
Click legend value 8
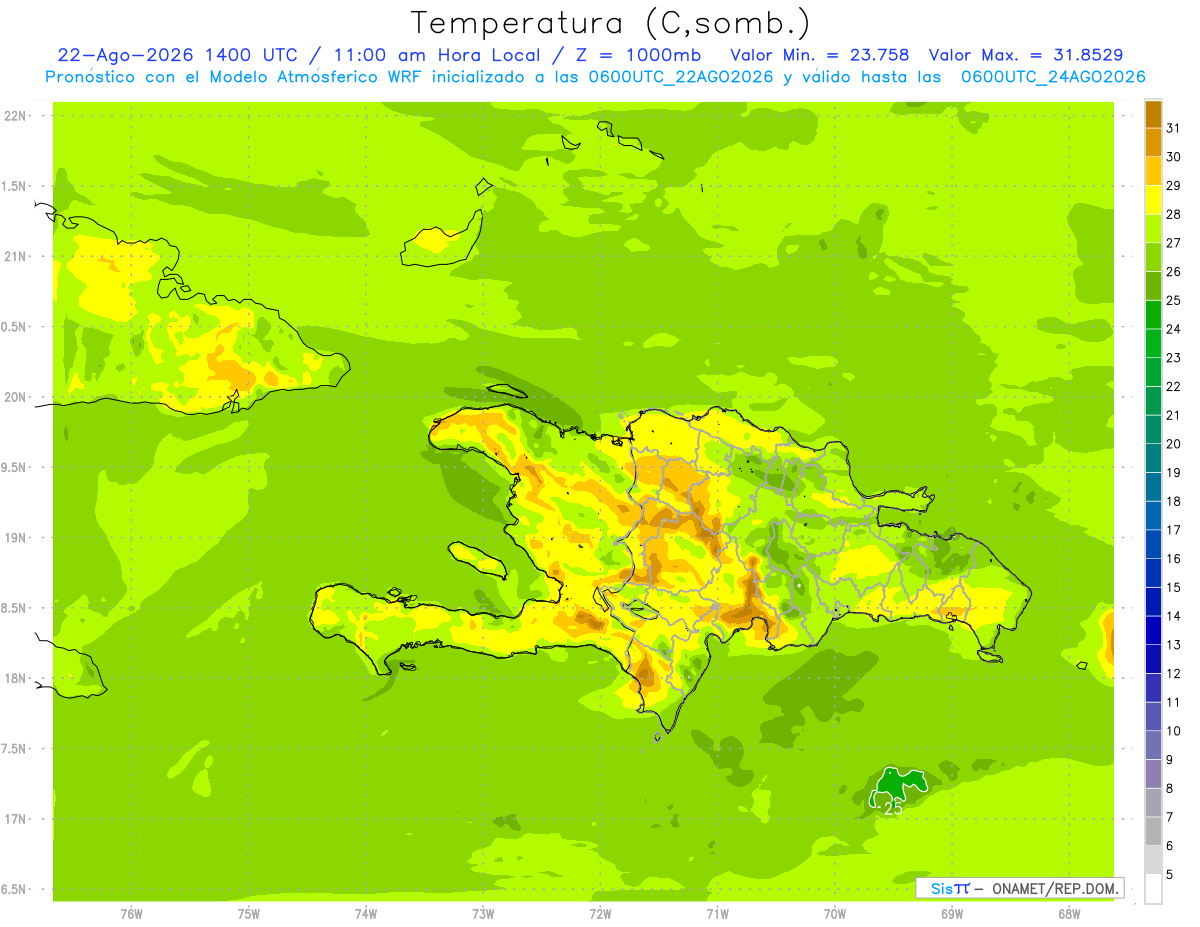click(x=1170, y=789)
